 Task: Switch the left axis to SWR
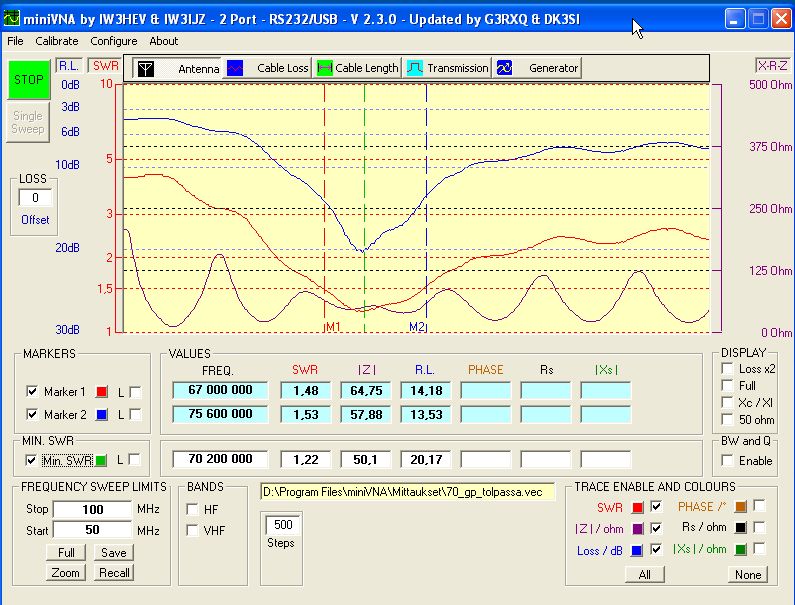[x=105, y=65]
